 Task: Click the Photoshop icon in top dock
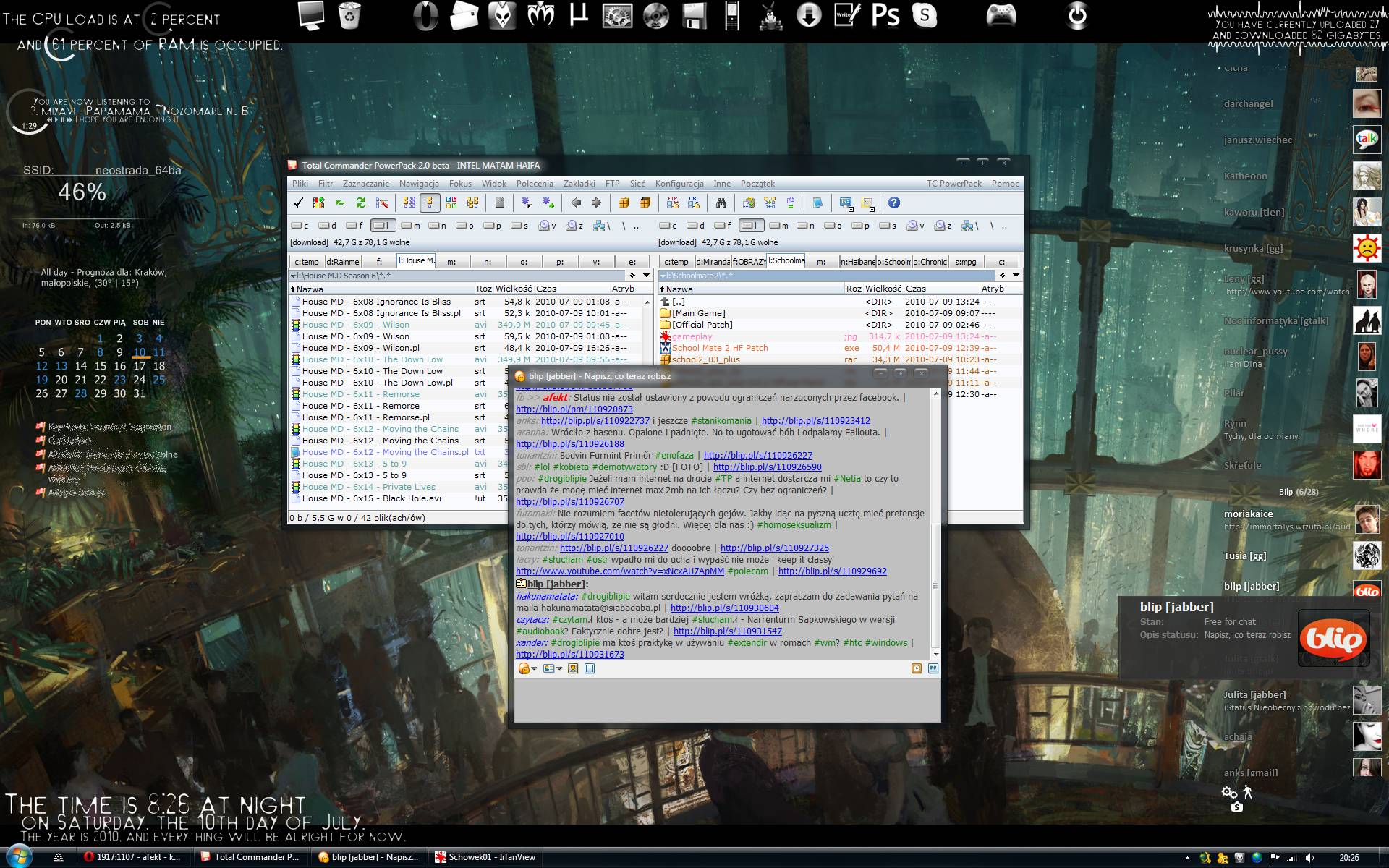tap(885, 15)
